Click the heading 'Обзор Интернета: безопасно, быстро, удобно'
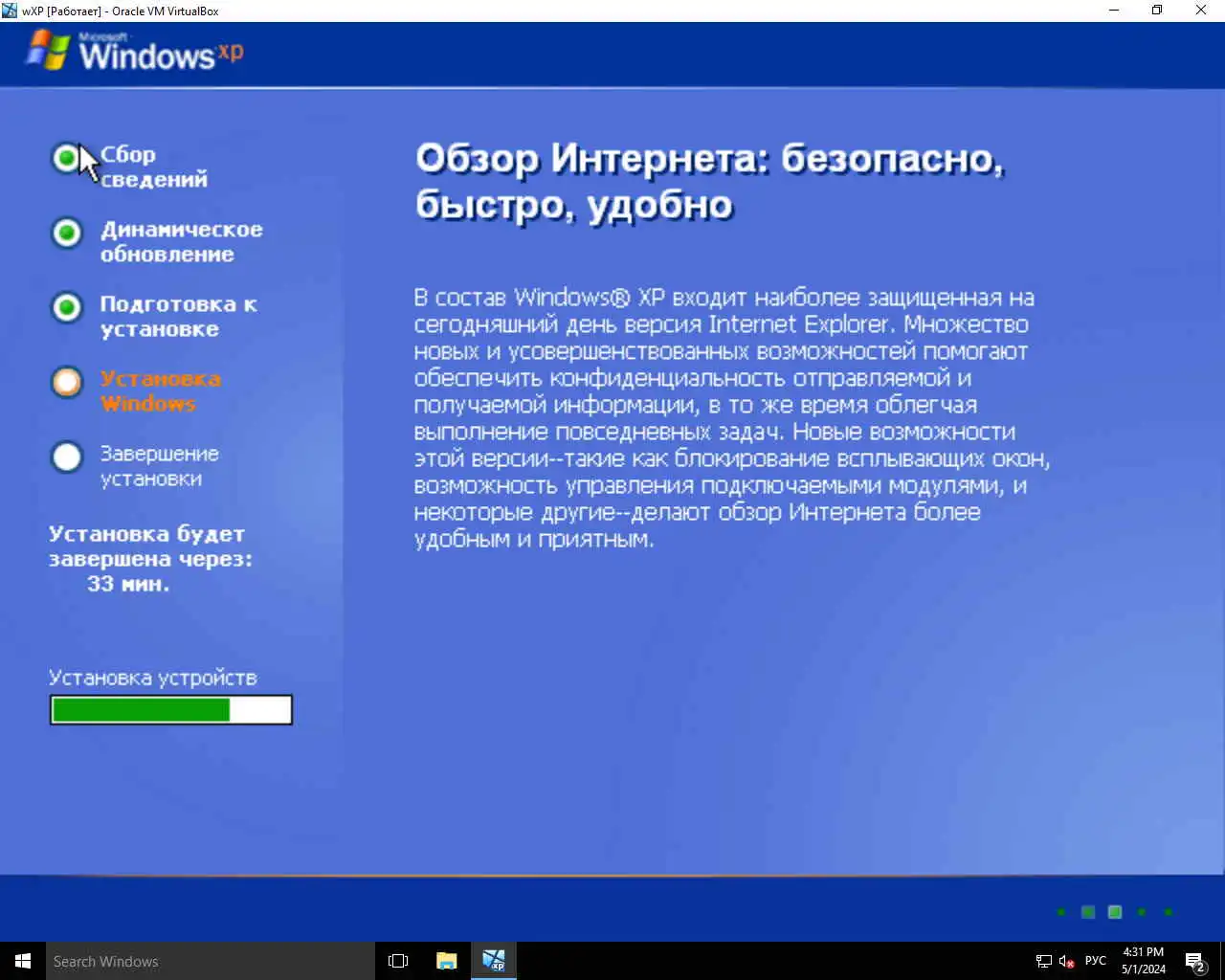This screenshot has height=980, width=1225. [x=710, y=181]
